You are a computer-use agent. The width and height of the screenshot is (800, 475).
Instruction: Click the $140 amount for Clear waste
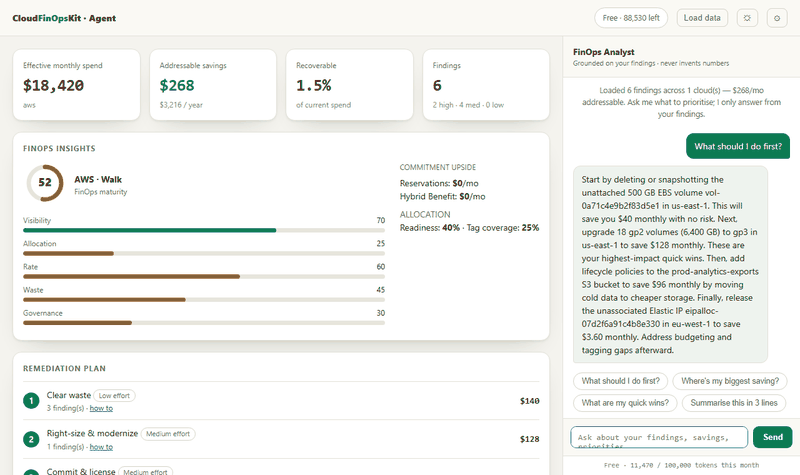530,401
